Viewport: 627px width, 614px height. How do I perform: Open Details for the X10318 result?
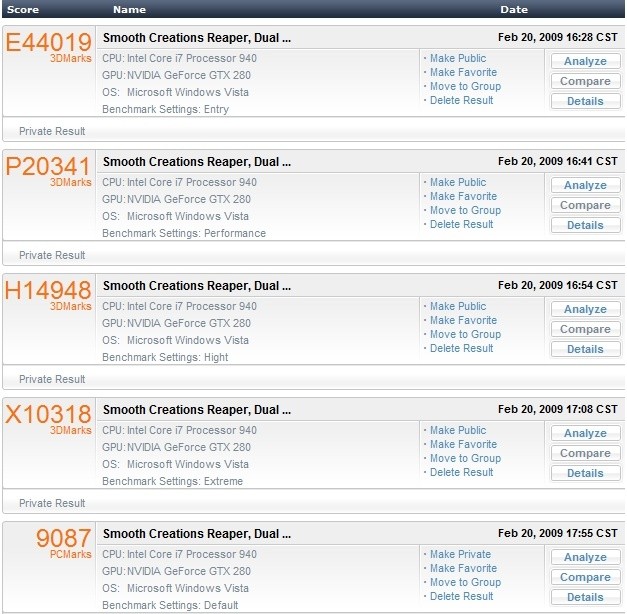click(x=585, y=473)
